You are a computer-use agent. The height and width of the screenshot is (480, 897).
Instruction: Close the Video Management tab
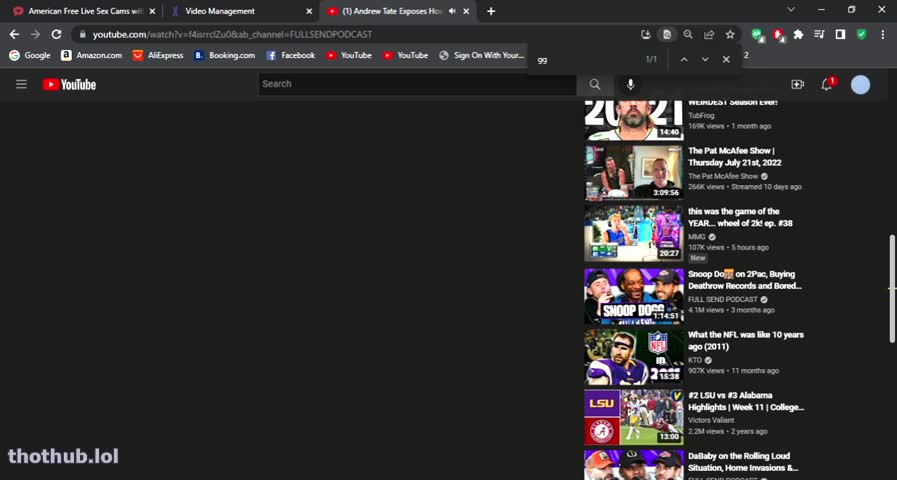click(x=309, y=11)
